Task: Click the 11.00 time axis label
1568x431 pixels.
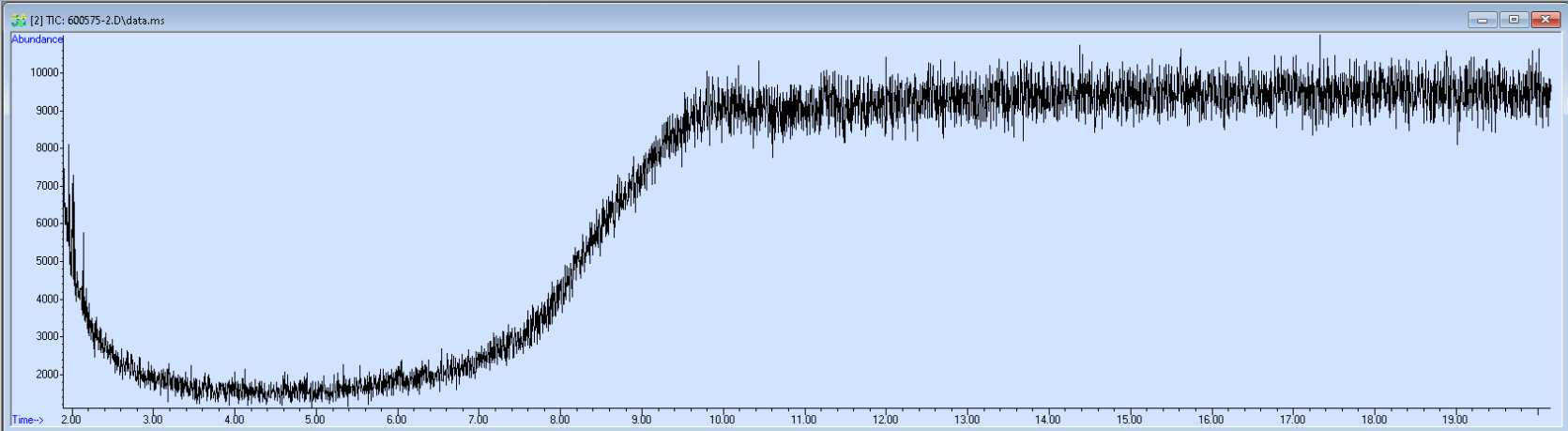Action: point(803,420)
